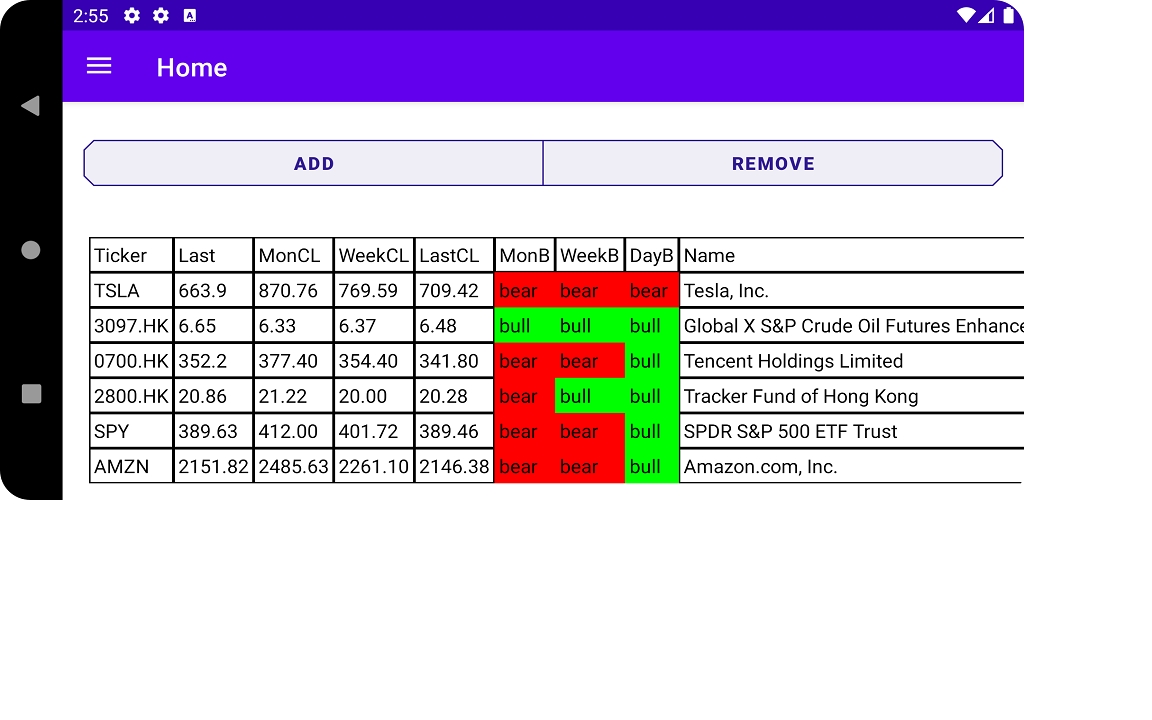Select the Last column header
1152x720 pixels.
coord(213,256)
